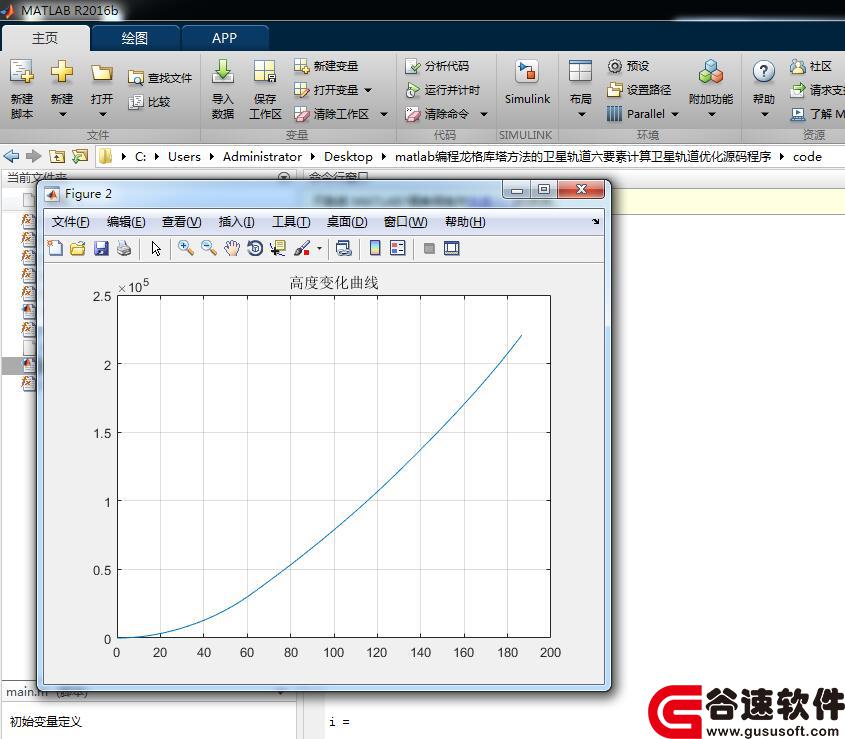The height and width of the screenshot is (739, 845).
Task: Select the Pan hand tool
Action: (x=232, y=248)
